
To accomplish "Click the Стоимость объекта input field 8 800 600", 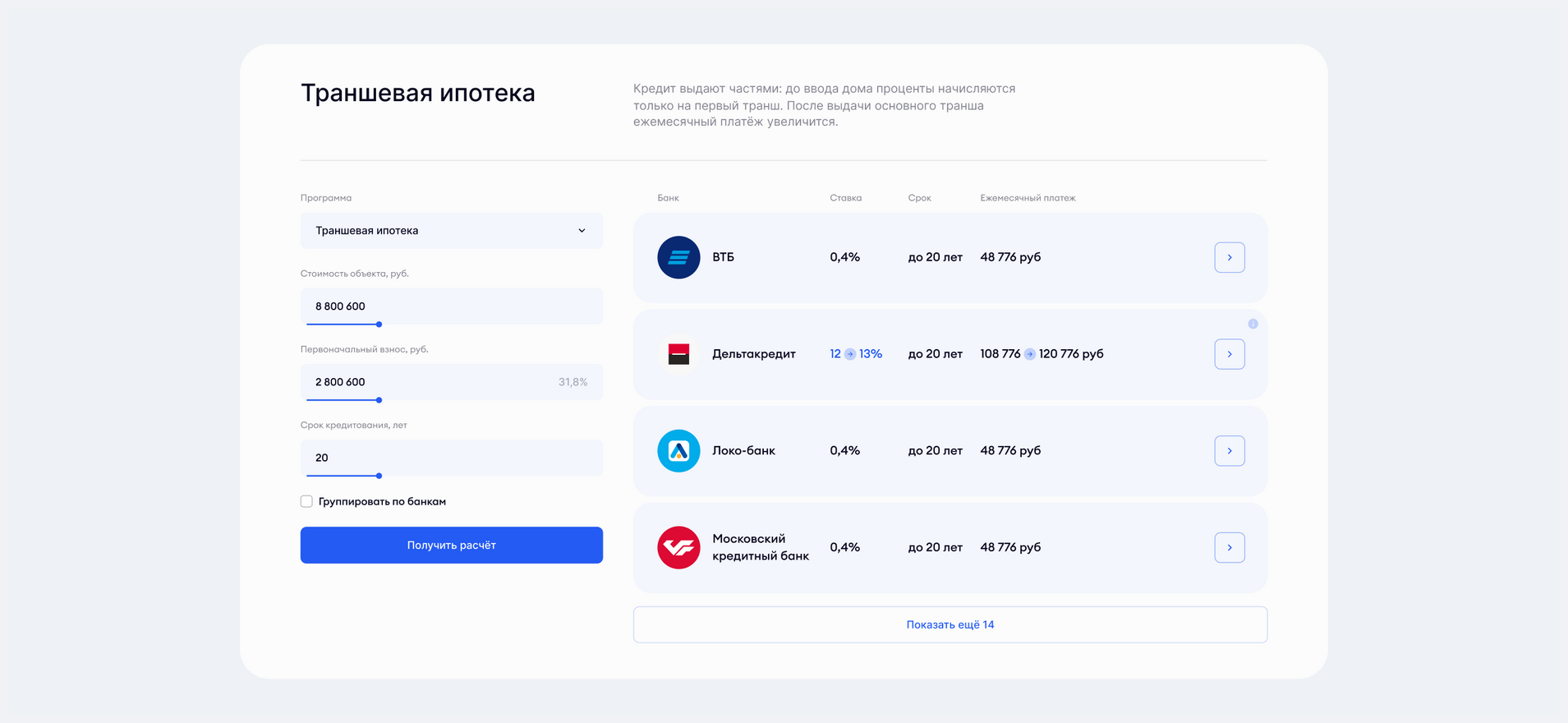I will [452, 306].
